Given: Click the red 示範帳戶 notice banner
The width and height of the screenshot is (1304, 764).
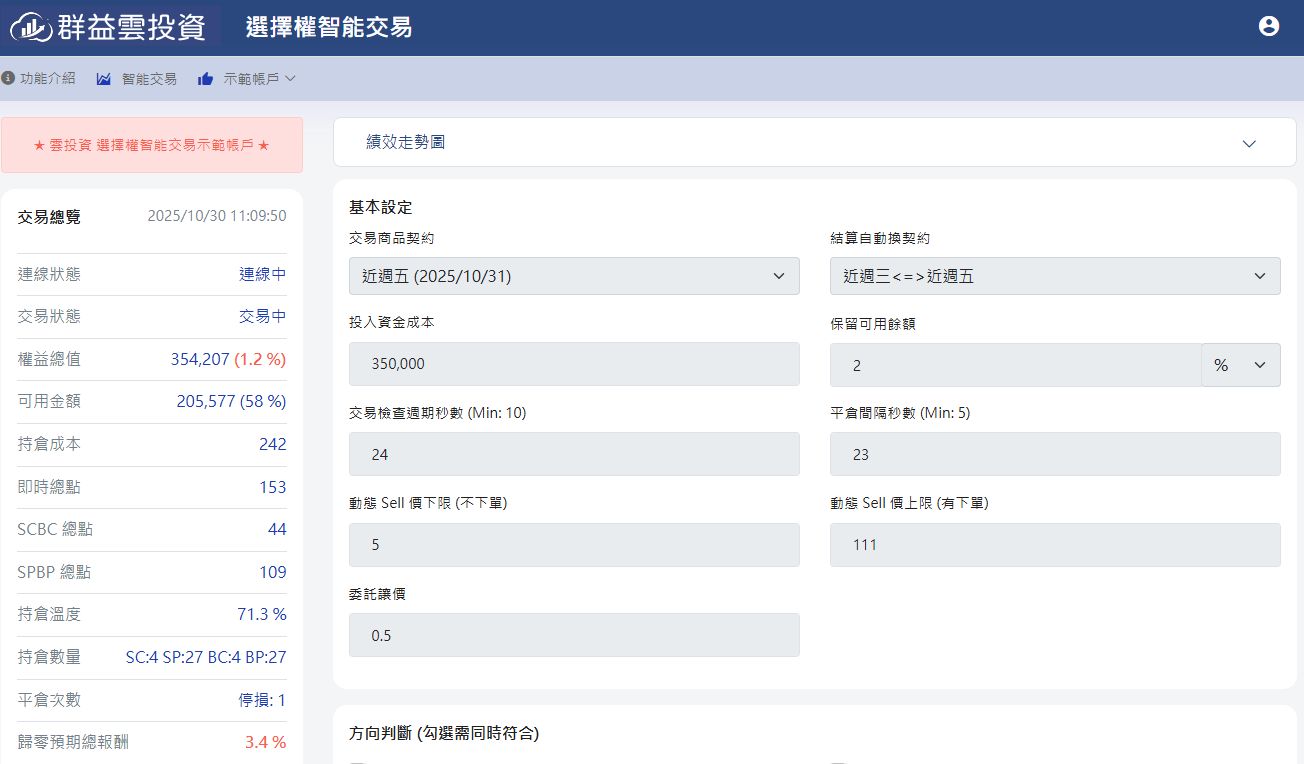Looking at the screenshot, I should point(152,145).
